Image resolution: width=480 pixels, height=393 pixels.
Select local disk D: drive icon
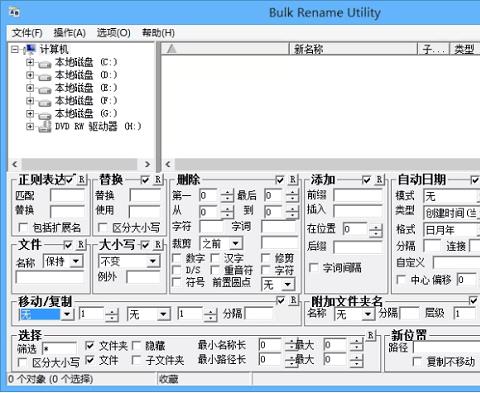45,77
